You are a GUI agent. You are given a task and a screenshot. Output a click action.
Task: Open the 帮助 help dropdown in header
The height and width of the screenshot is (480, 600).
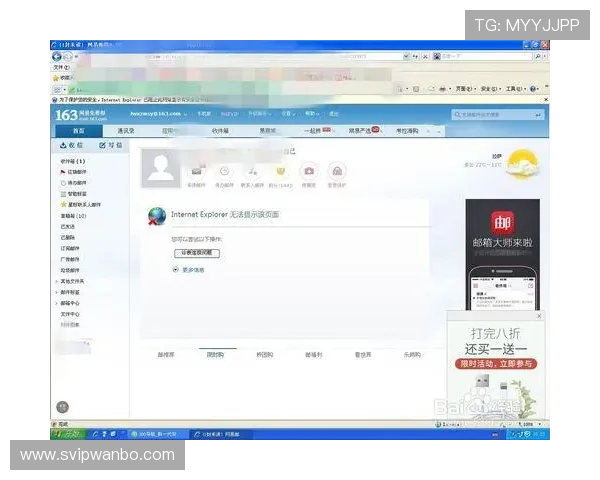(312, 114)
